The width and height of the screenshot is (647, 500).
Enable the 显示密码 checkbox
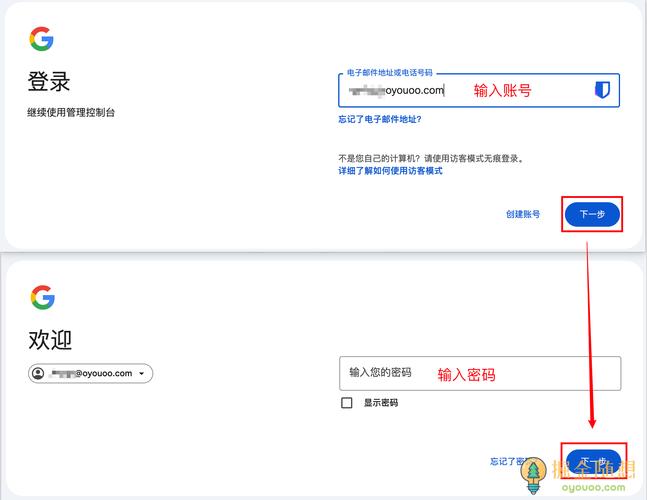[x=347, y=403]
